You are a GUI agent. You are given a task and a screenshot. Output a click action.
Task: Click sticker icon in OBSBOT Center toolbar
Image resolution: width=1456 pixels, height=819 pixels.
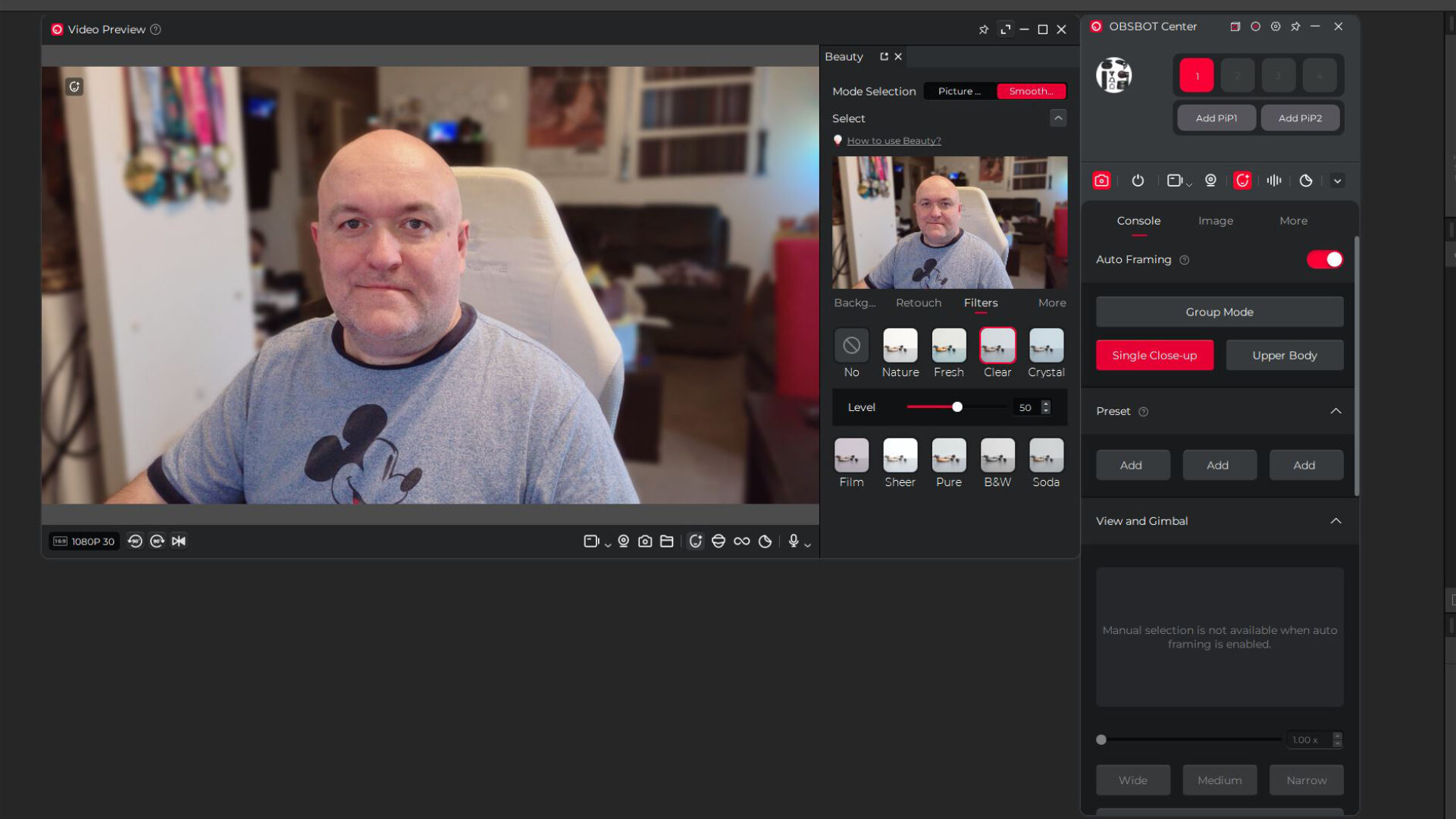pos(1306,180)
